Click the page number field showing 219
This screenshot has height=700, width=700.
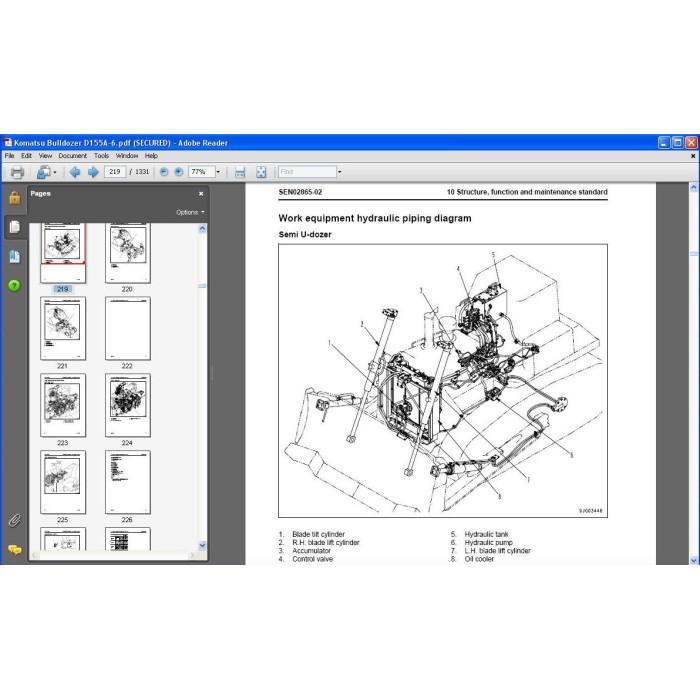coord(115,172)
